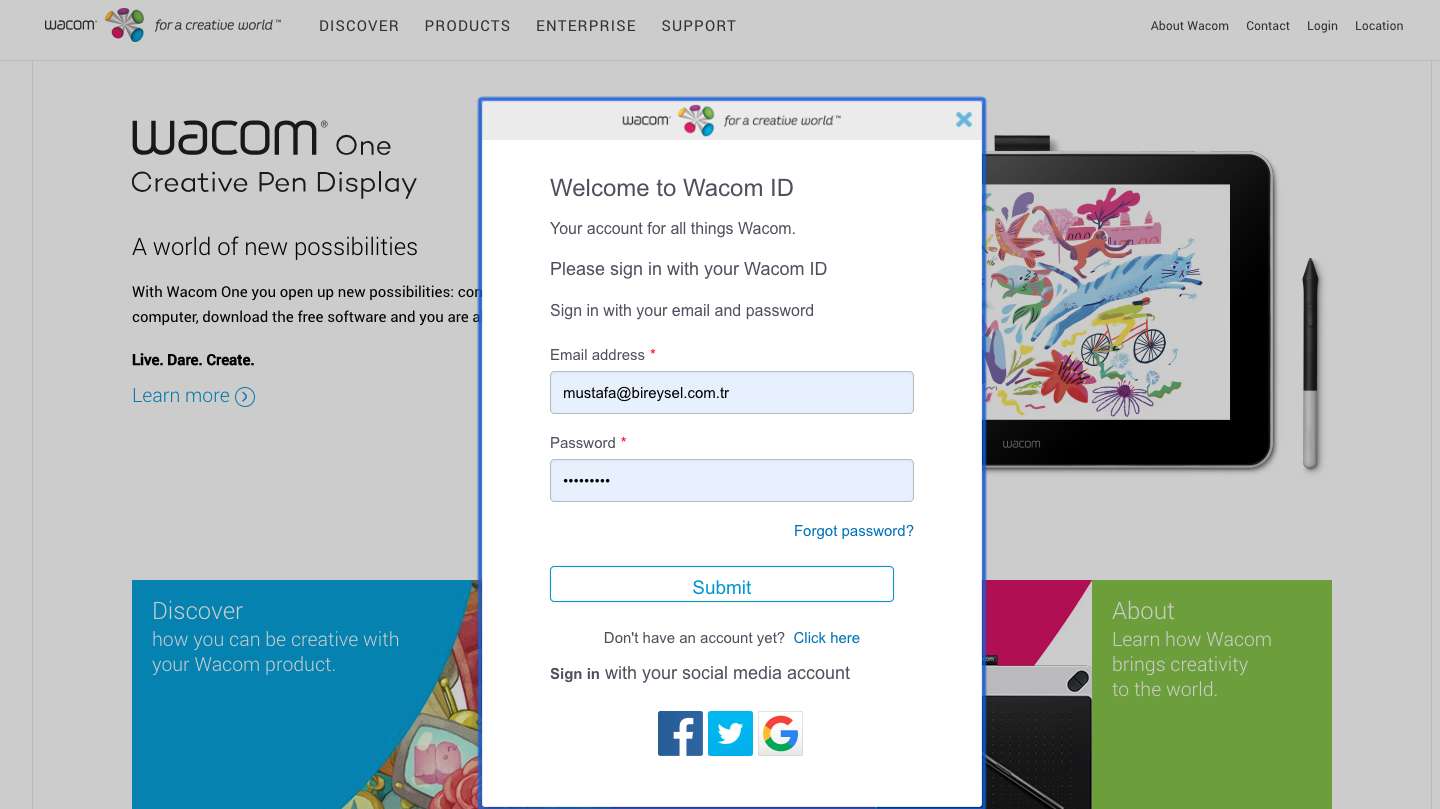Click the 'Welcome to Wacom ID' heading

pyautogui.click(x=672, y=188)
